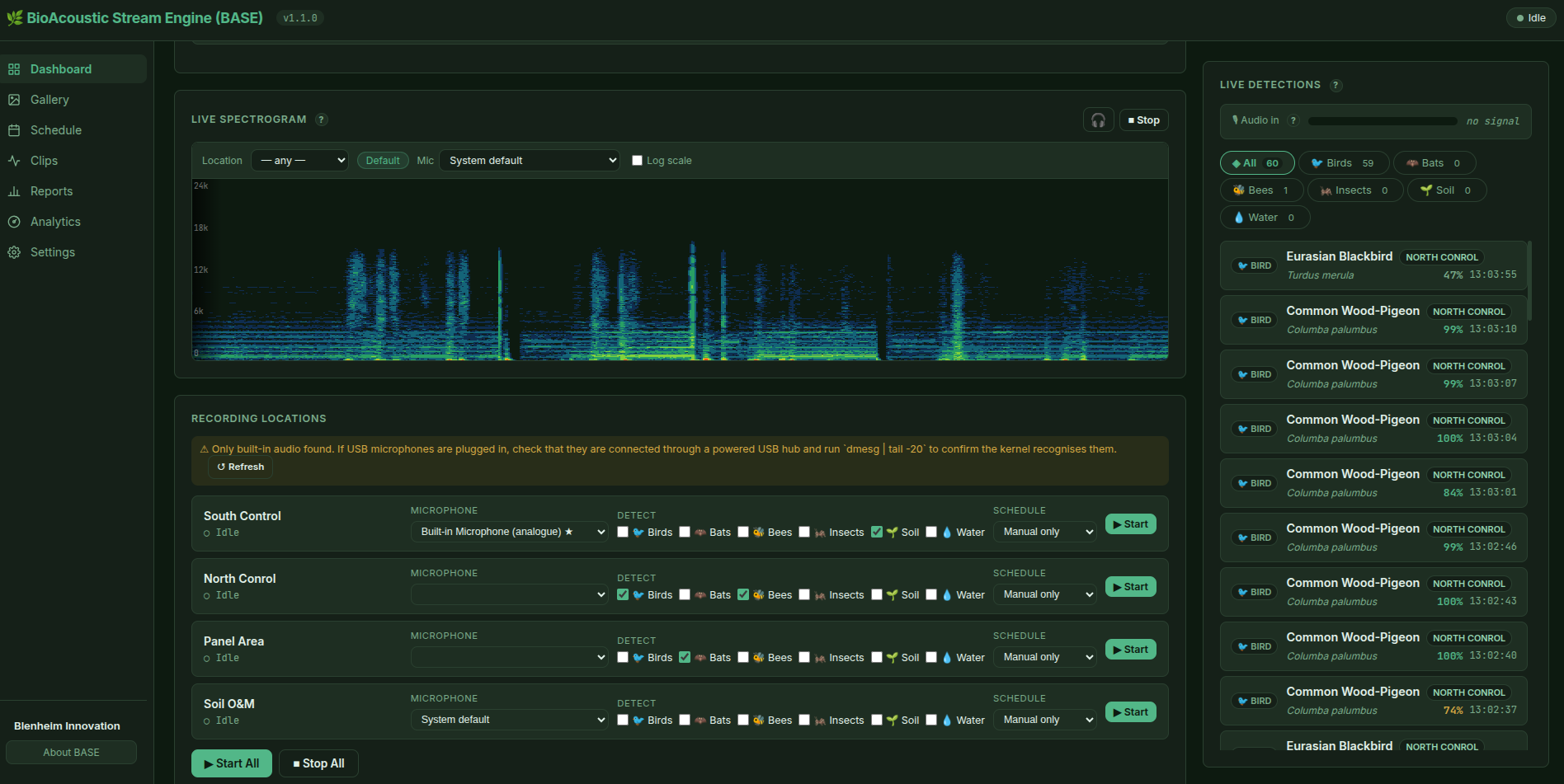Stop the live spectrogram

point(1143,120)
